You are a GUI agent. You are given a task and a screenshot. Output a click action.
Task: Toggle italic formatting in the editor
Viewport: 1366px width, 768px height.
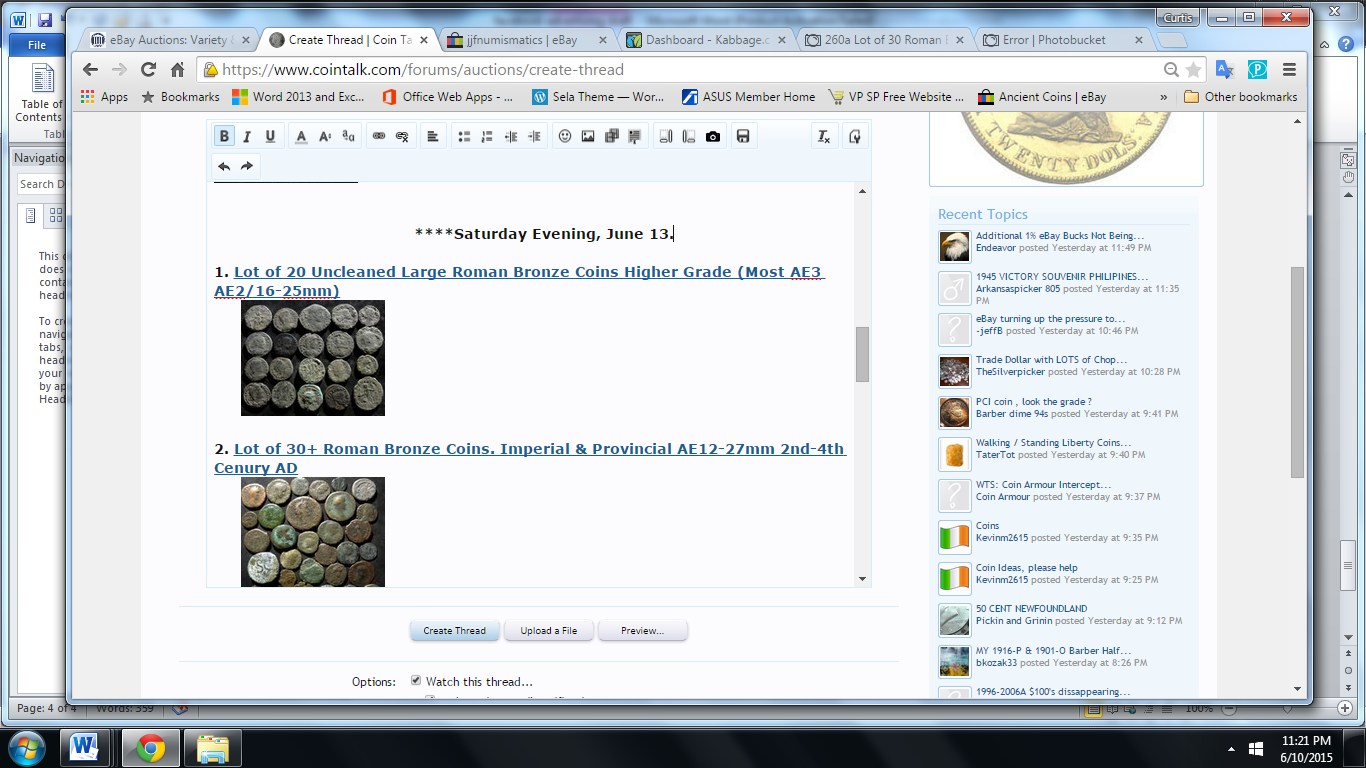click(x=247, y=137)
